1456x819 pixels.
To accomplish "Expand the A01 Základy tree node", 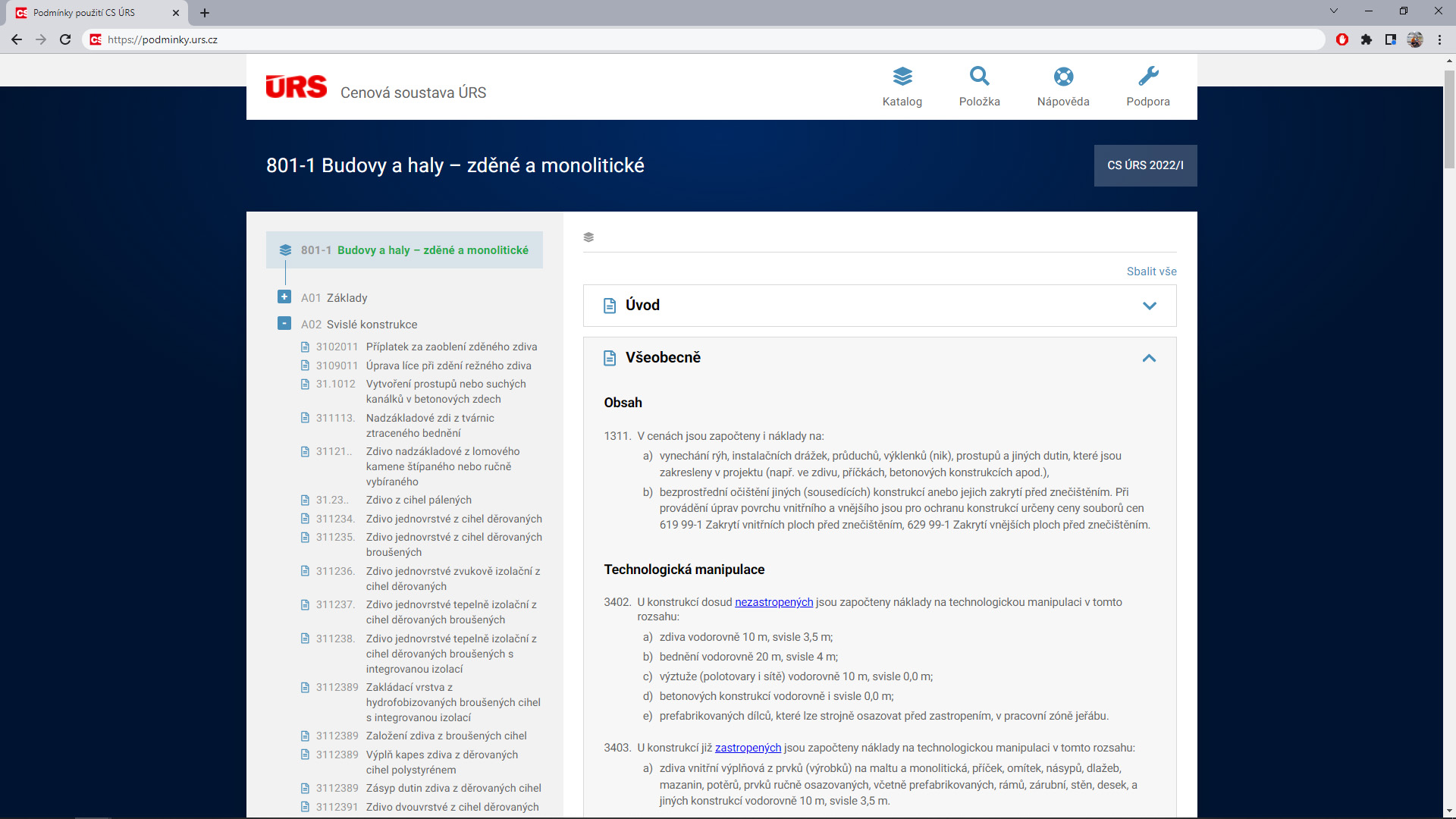I will tap(284, 297).
